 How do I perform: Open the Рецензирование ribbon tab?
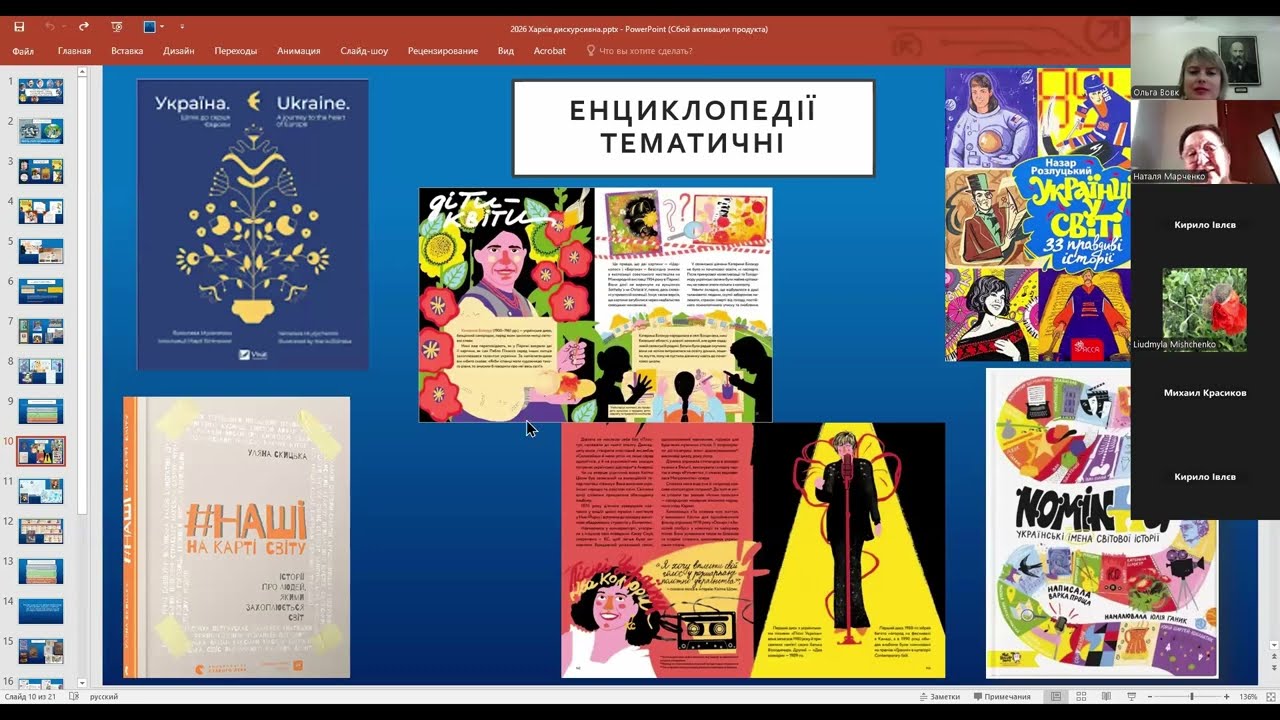coord(443,51)
